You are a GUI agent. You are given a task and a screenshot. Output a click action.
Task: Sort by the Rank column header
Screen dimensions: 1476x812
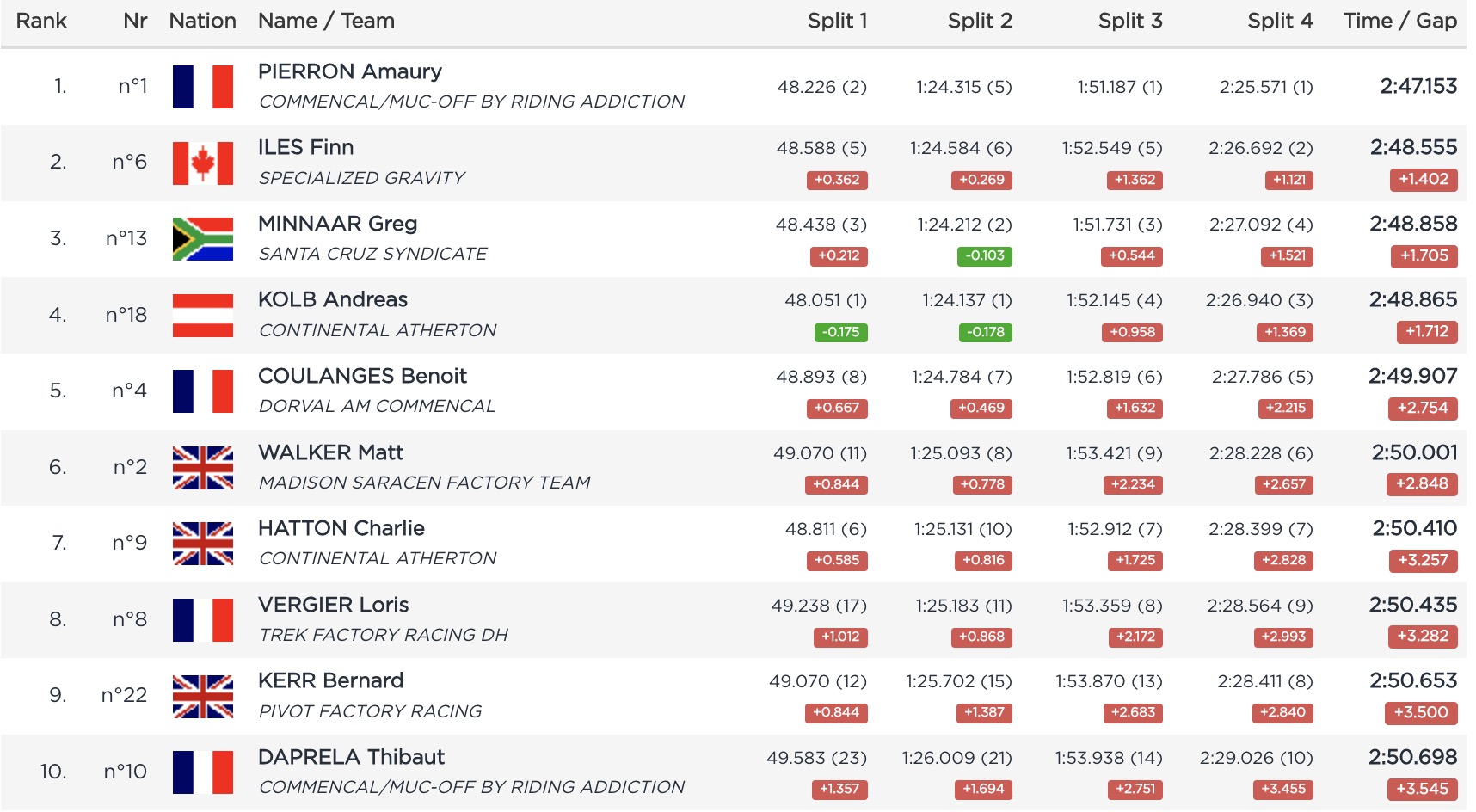click(41, 21)
